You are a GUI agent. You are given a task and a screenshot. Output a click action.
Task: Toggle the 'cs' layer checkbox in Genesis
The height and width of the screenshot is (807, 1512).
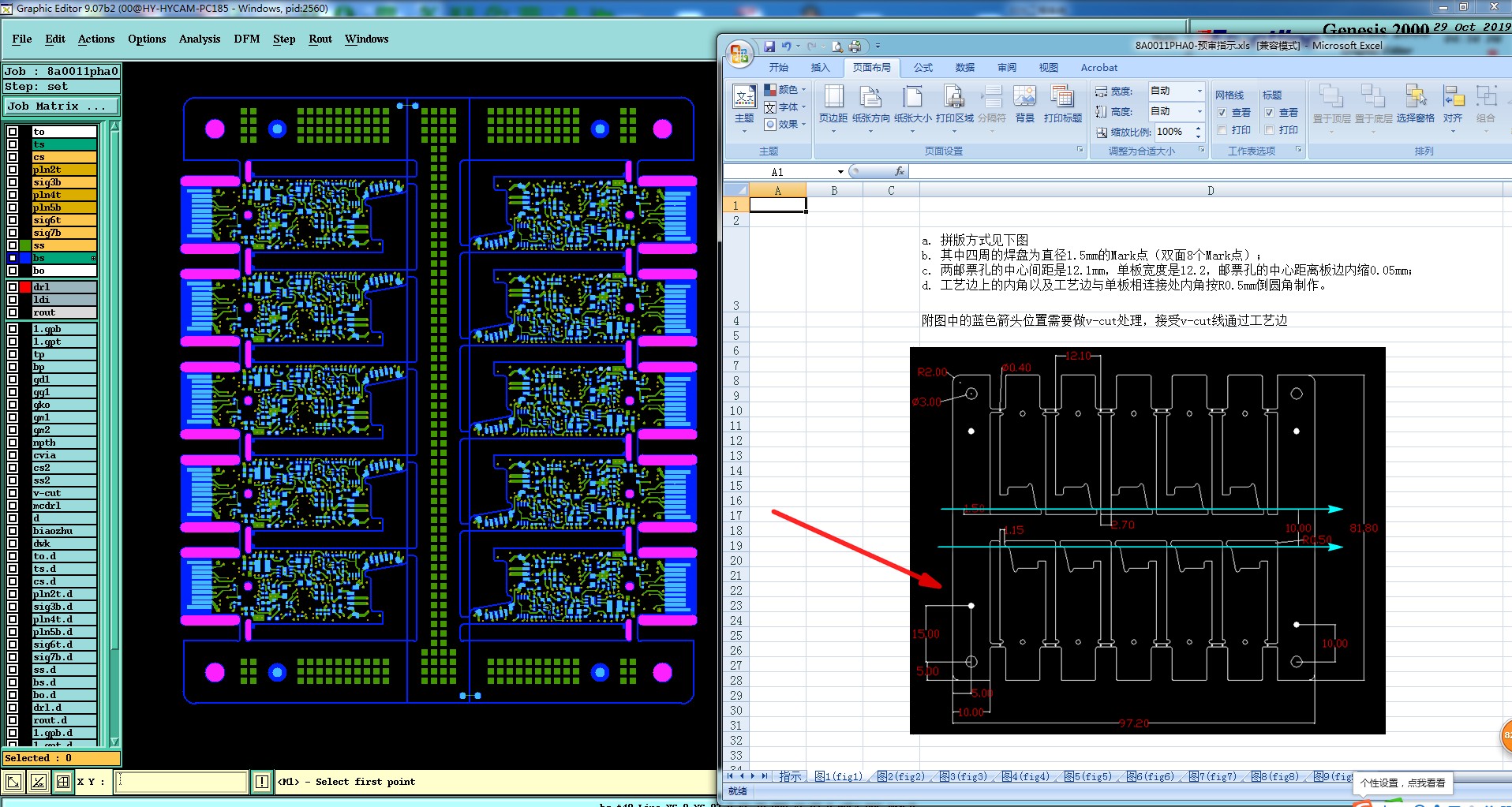tap(13, 157)
